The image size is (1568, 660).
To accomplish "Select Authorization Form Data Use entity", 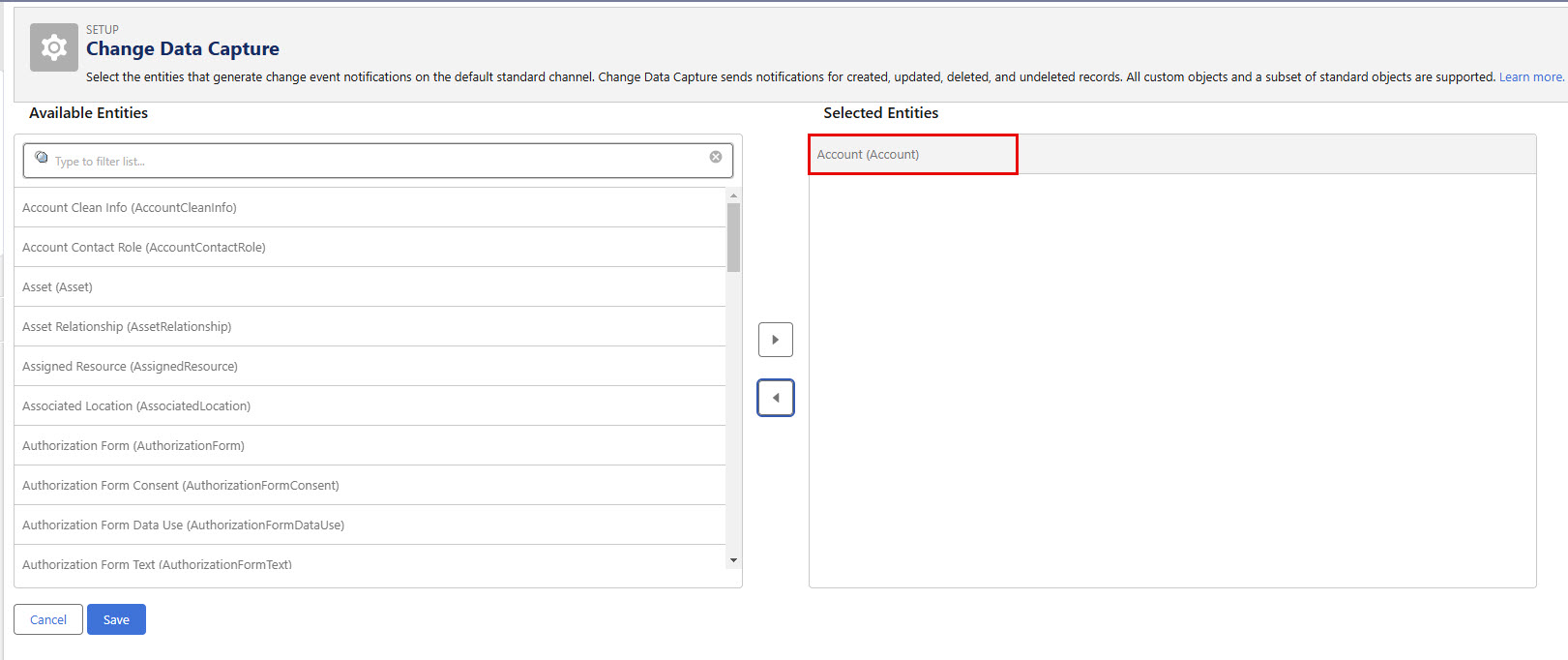I will 370,525.
